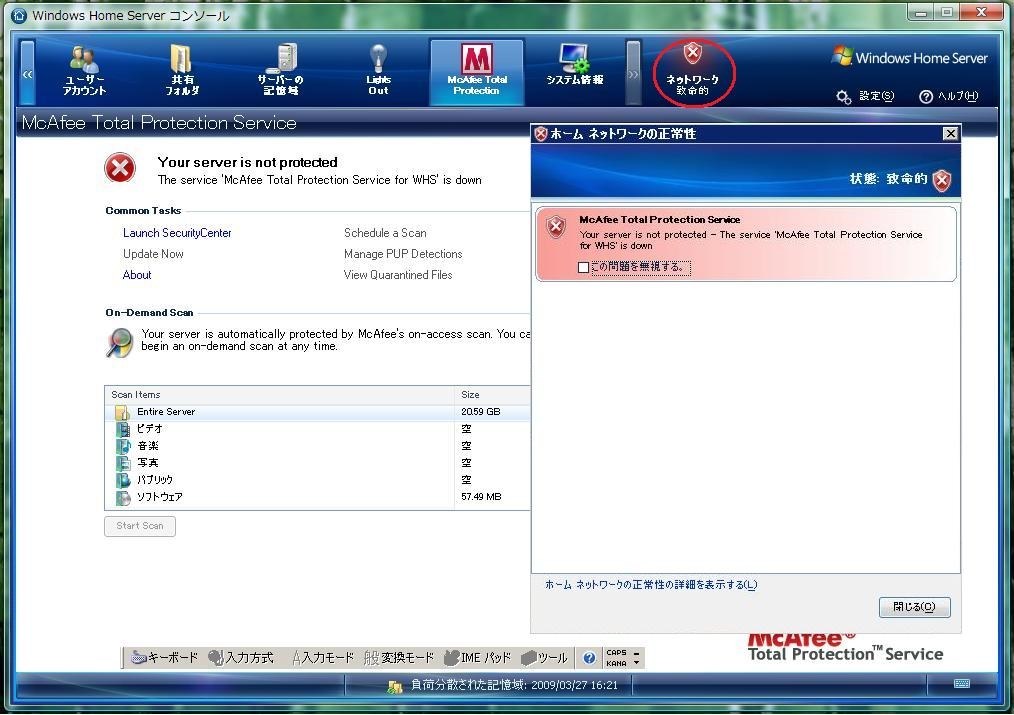Open the システム情報 tab
Viewport: 1014px width, 715px height.
click(574, 65)
